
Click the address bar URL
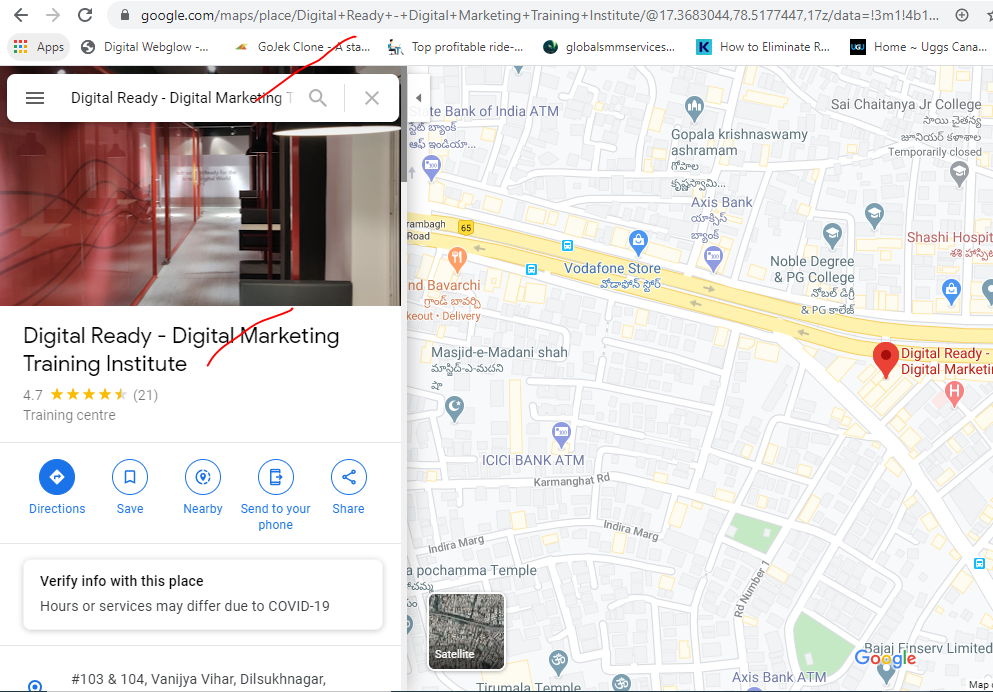(x=538, y=15)
